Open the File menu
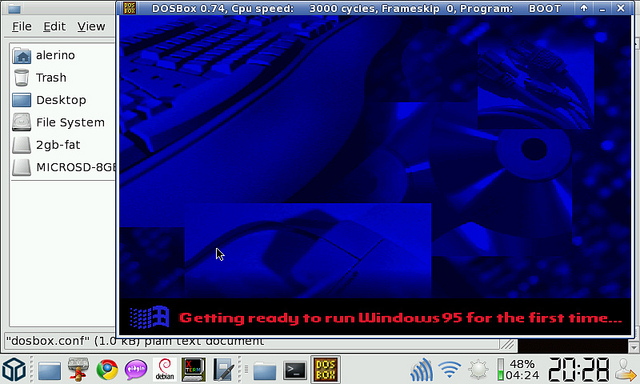The width and height of the screenshot is (640, 384). pos(22,27)
